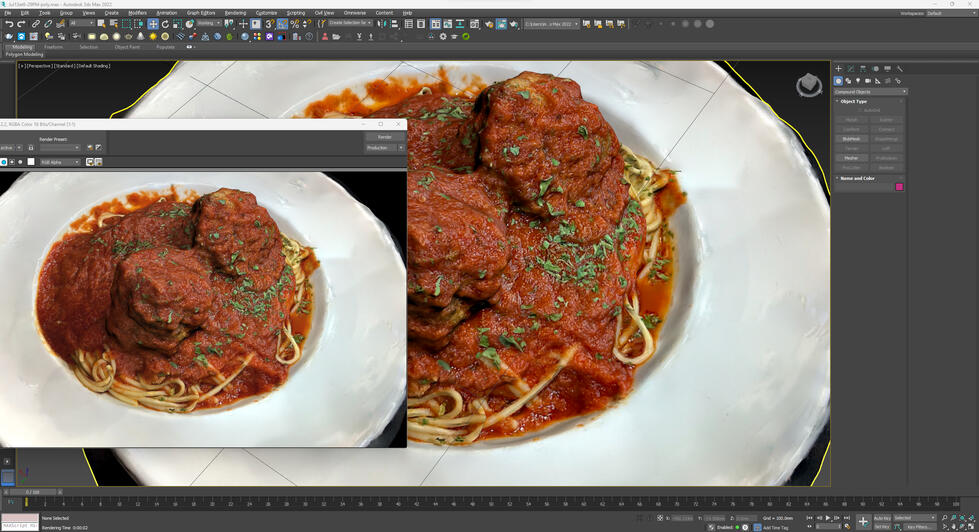Open the Compound Objects dropdown
979x532 pixels.
870,92
